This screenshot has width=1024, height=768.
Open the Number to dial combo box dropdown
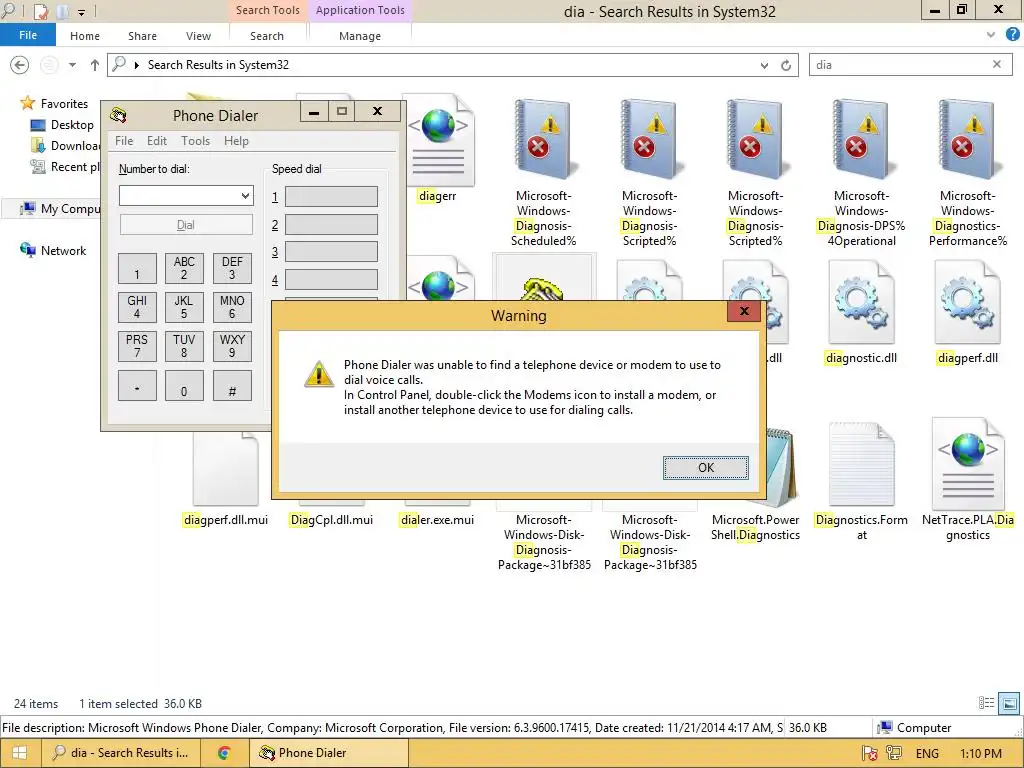coord(245,195)
